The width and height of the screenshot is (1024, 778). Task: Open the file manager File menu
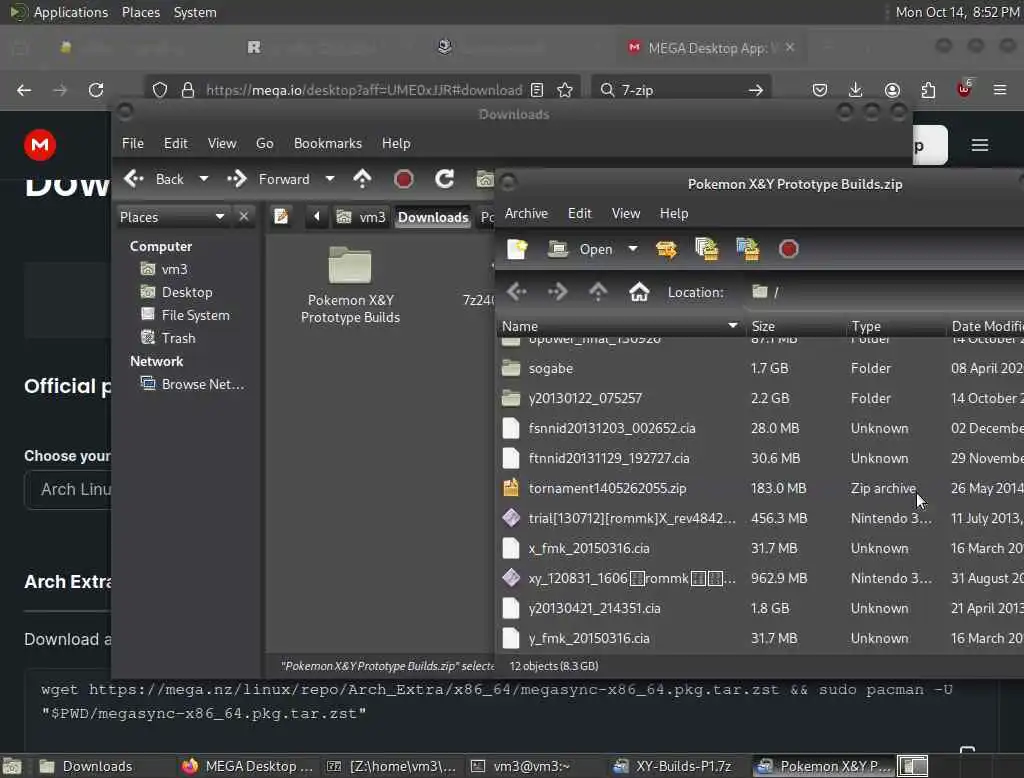click(x=133, y=143)
